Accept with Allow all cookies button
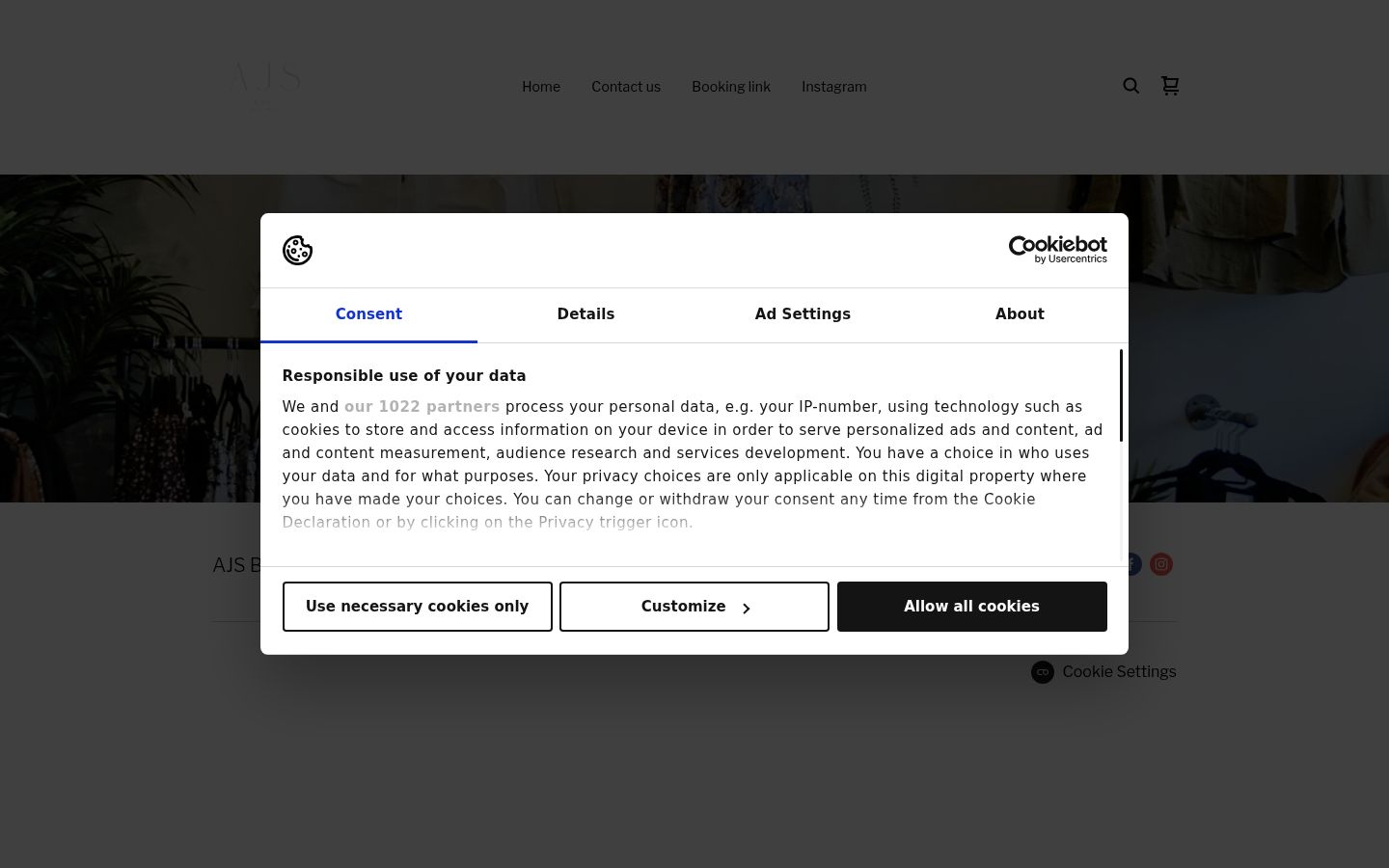The width and height of the screenshot is (1389, 868). point(972,607)
